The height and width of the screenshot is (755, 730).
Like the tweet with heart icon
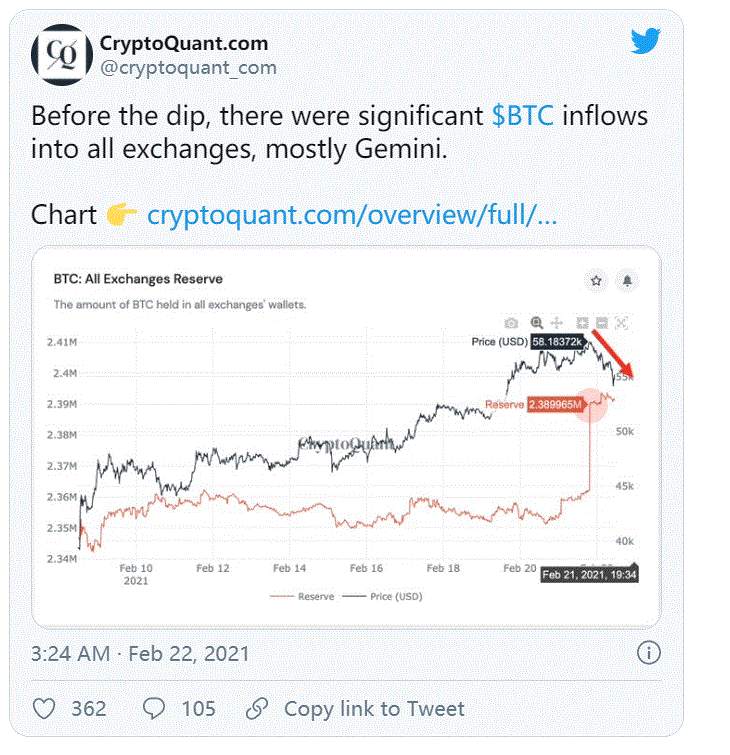44,709
